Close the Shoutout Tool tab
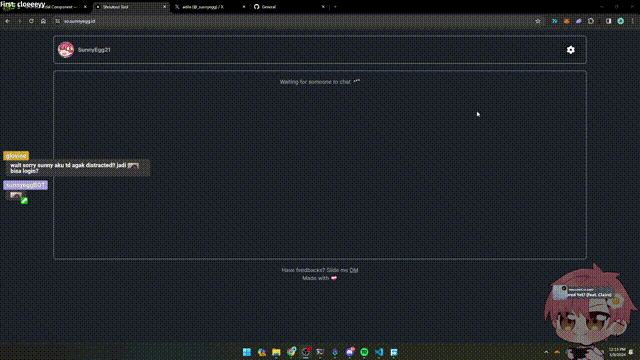The image size is (640, 360). click(164, 7)
